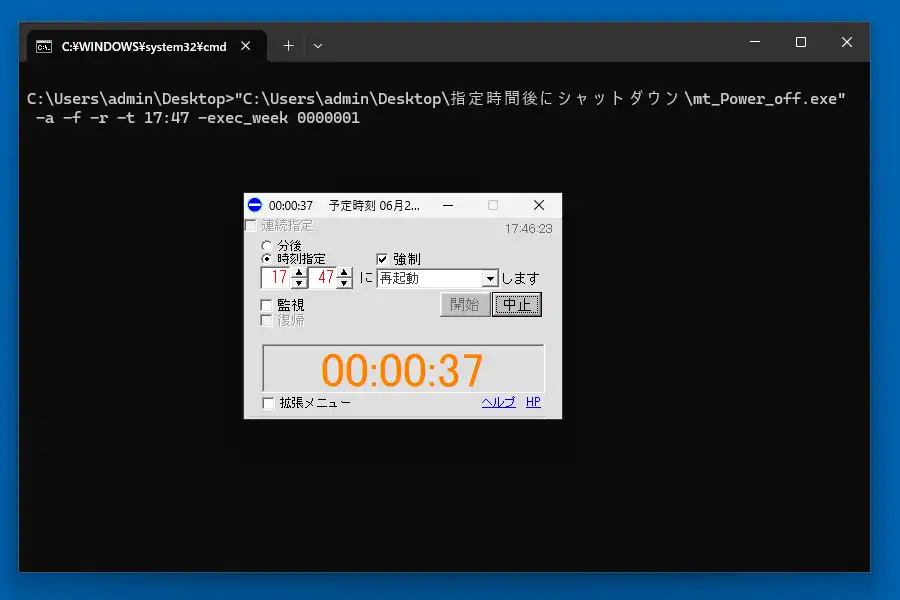
Task: Close the mt_Power_off dialog
Action: [x=538, y=206]
